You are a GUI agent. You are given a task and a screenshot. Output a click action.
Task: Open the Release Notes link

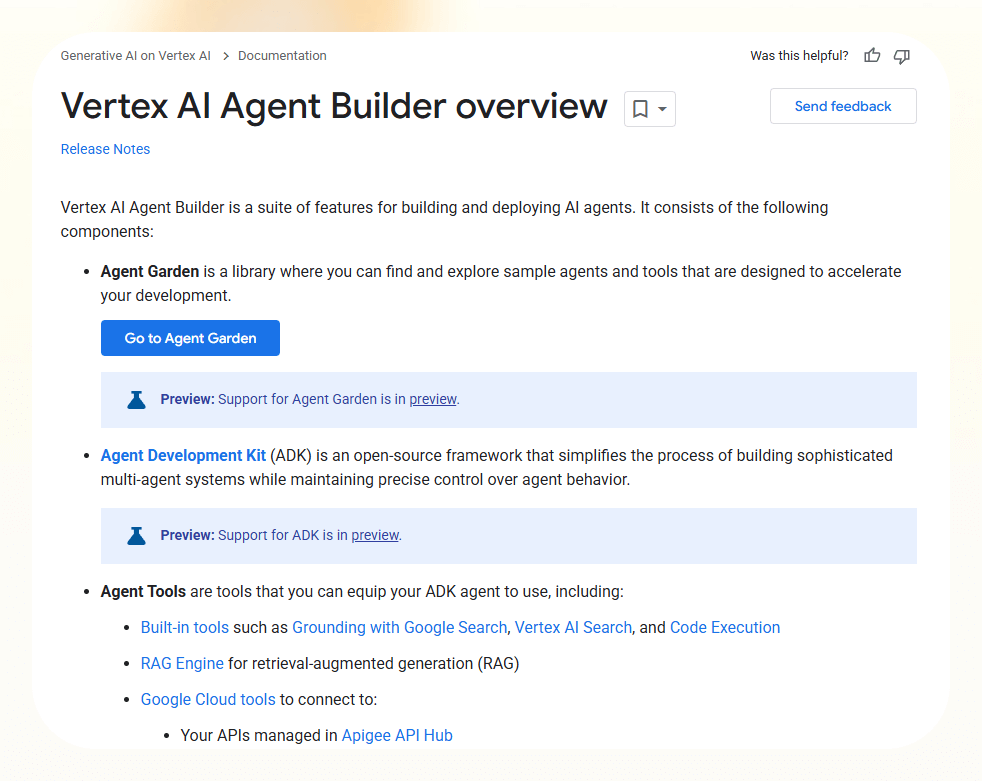(105, 149)
